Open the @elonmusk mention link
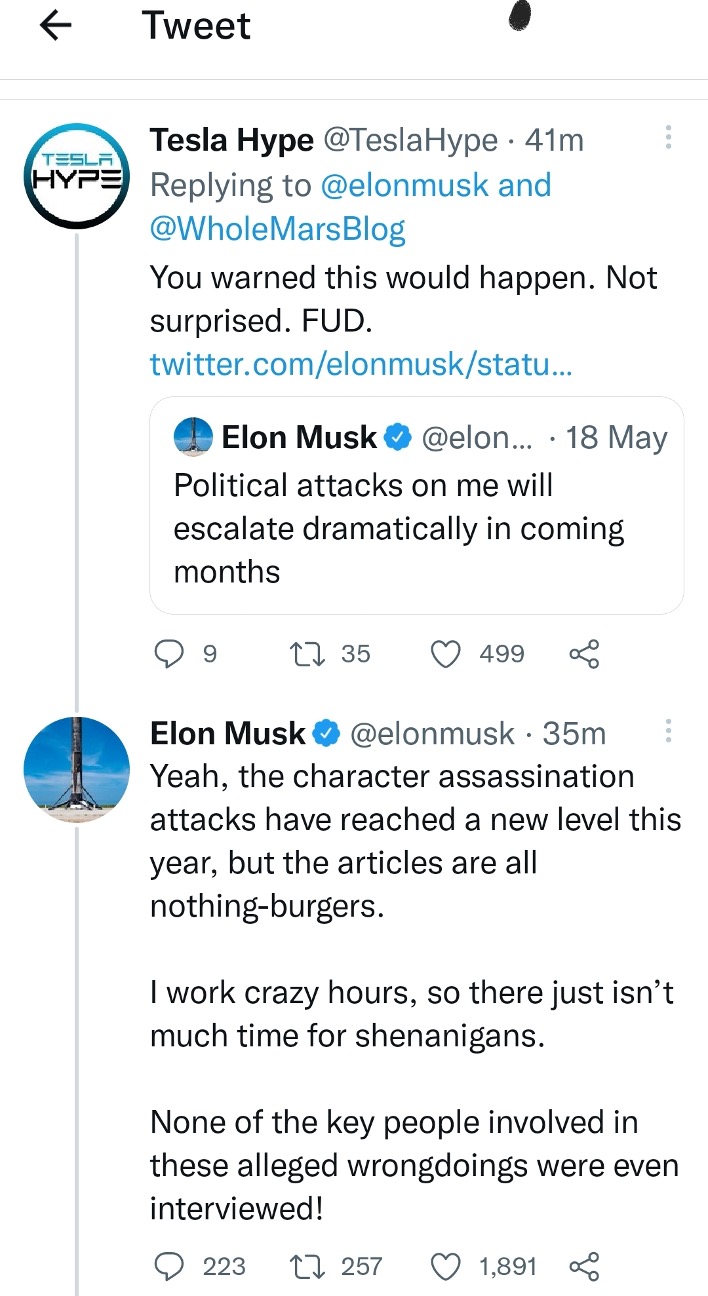Screen dimensions: 708x1296 (x=403, y=185)
